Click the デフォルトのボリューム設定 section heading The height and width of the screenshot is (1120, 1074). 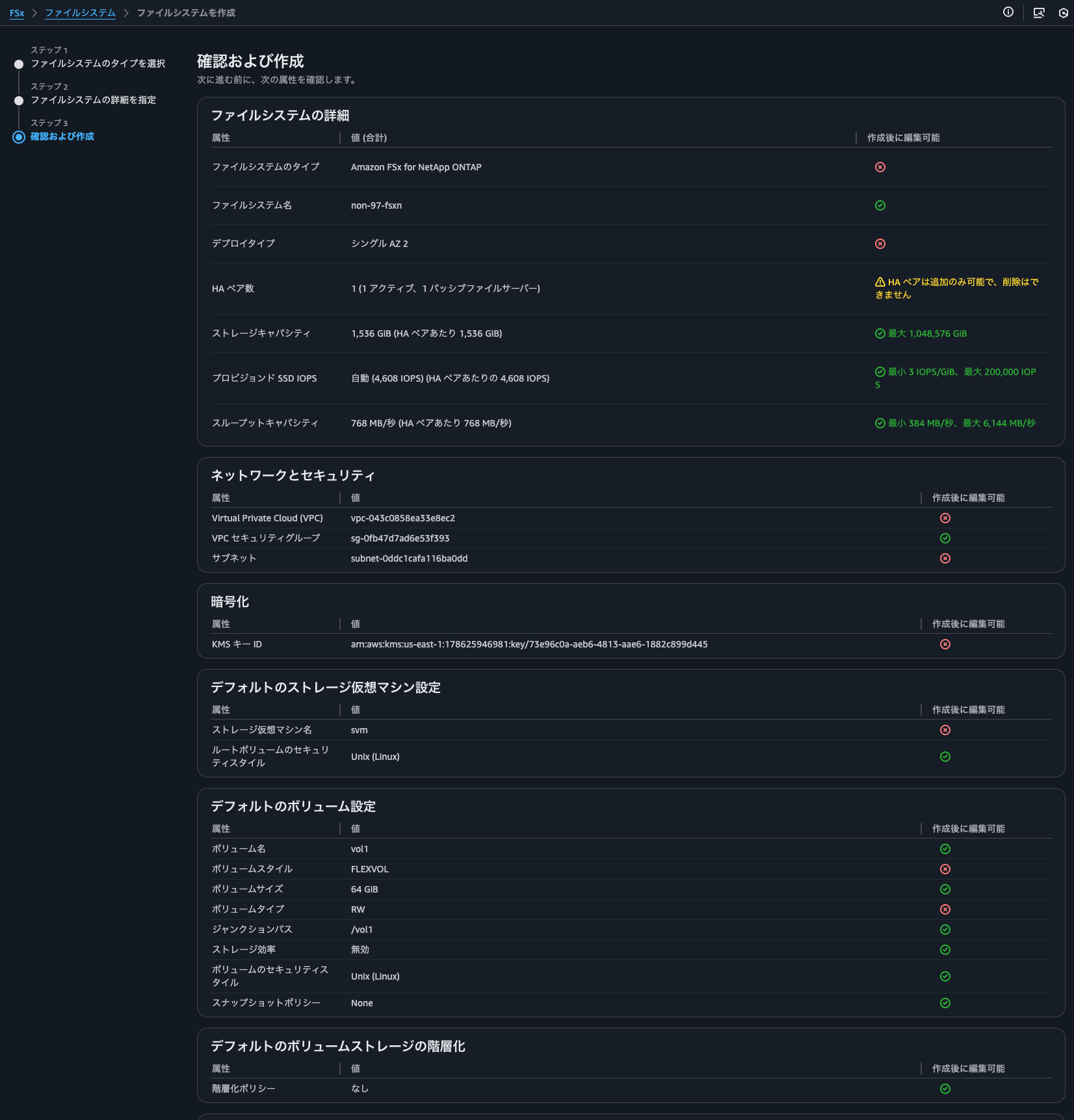point(293,807)
